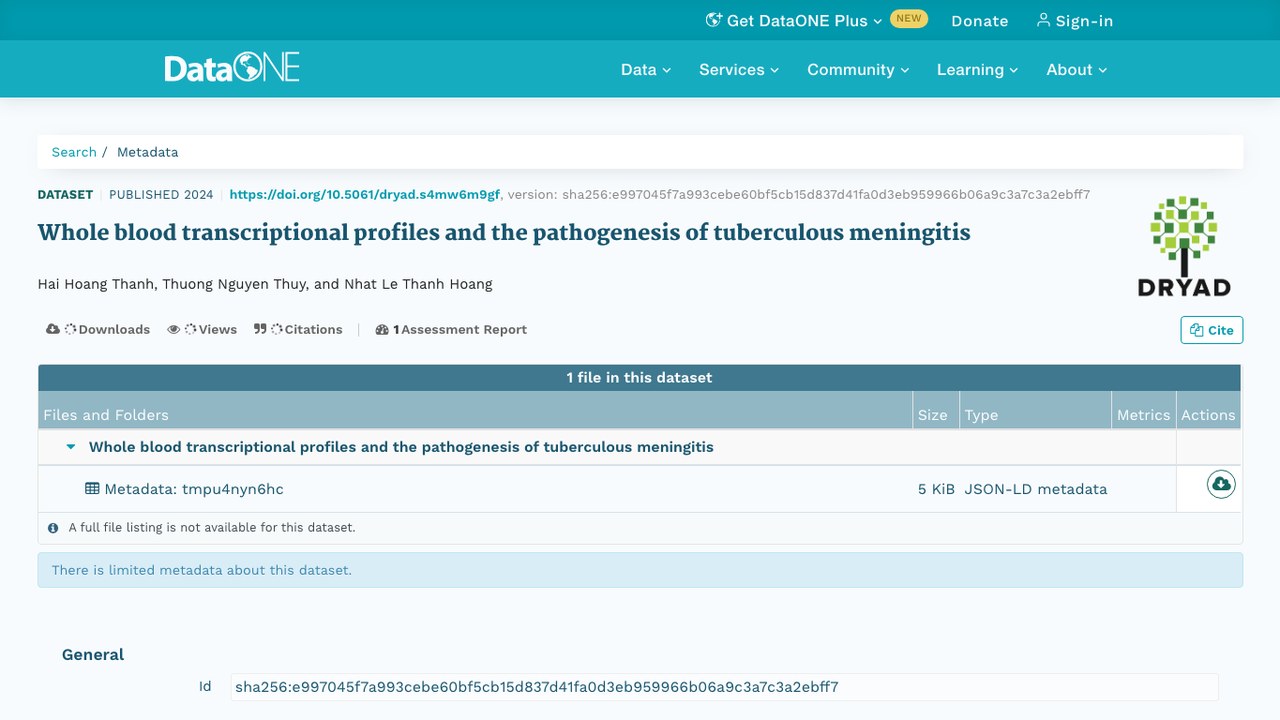Click the Id field with sha256 value
Image resolution: width=1280 pixels, height=720 pixels.
(x=724, y=687)
